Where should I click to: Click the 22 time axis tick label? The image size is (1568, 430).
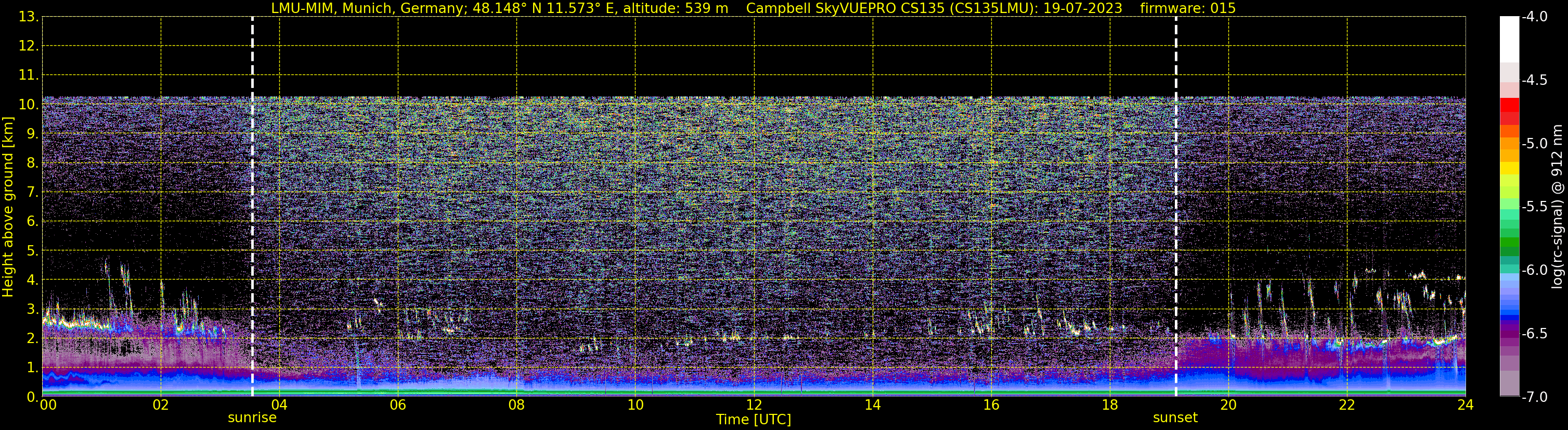pos(1347,405)
